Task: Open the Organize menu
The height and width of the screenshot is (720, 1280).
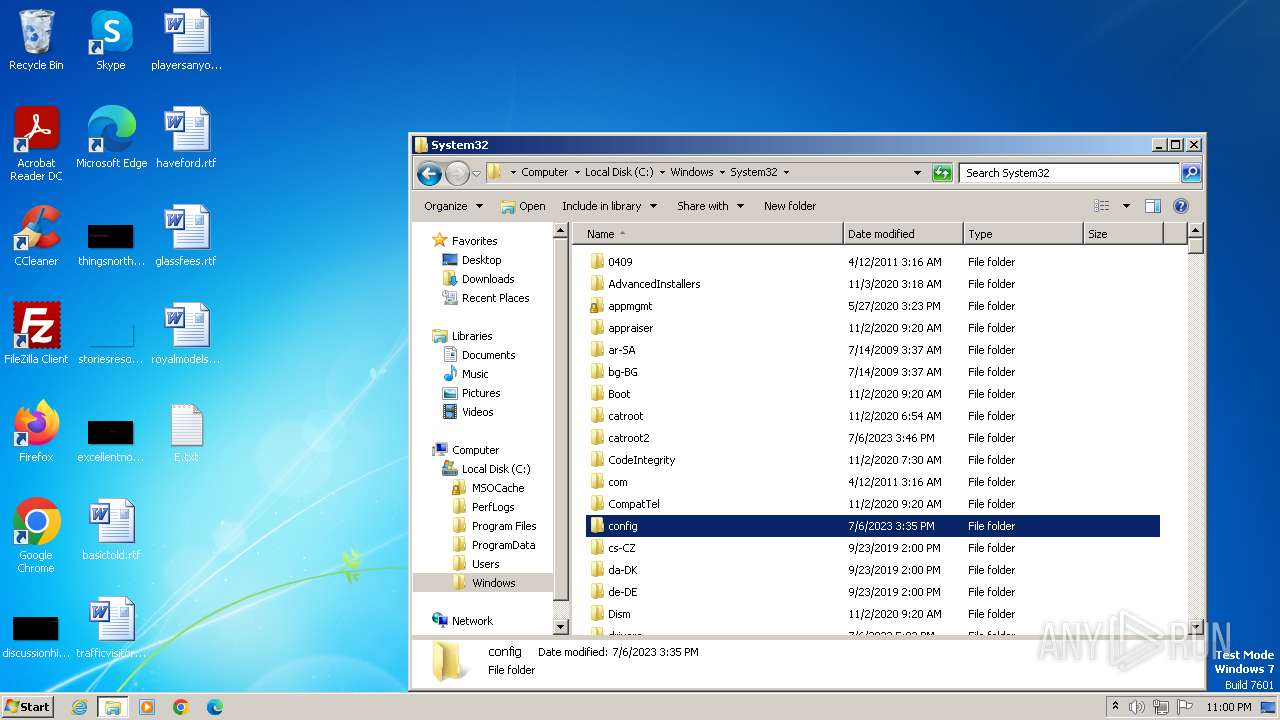Action: 453,206
